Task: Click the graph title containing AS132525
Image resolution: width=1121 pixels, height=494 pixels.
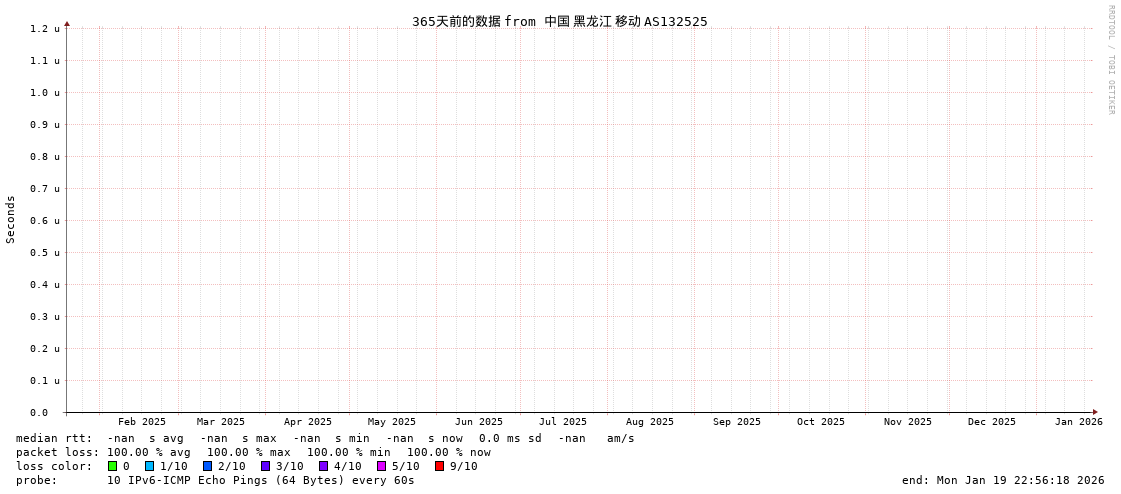Action: [x=559, y=21]
